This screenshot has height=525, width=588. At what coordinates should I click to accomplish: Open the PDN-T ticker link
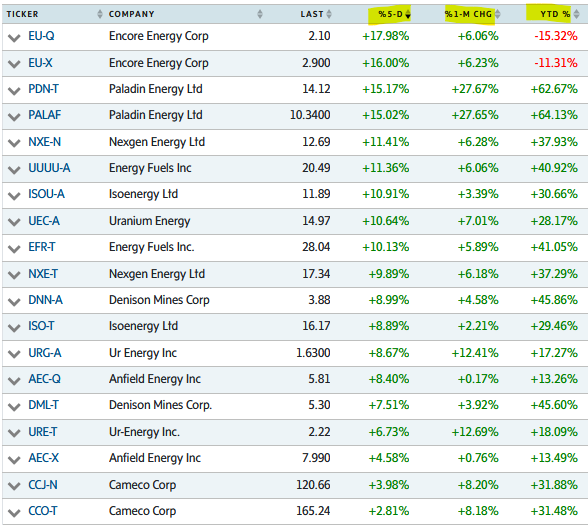click(44, 89)
